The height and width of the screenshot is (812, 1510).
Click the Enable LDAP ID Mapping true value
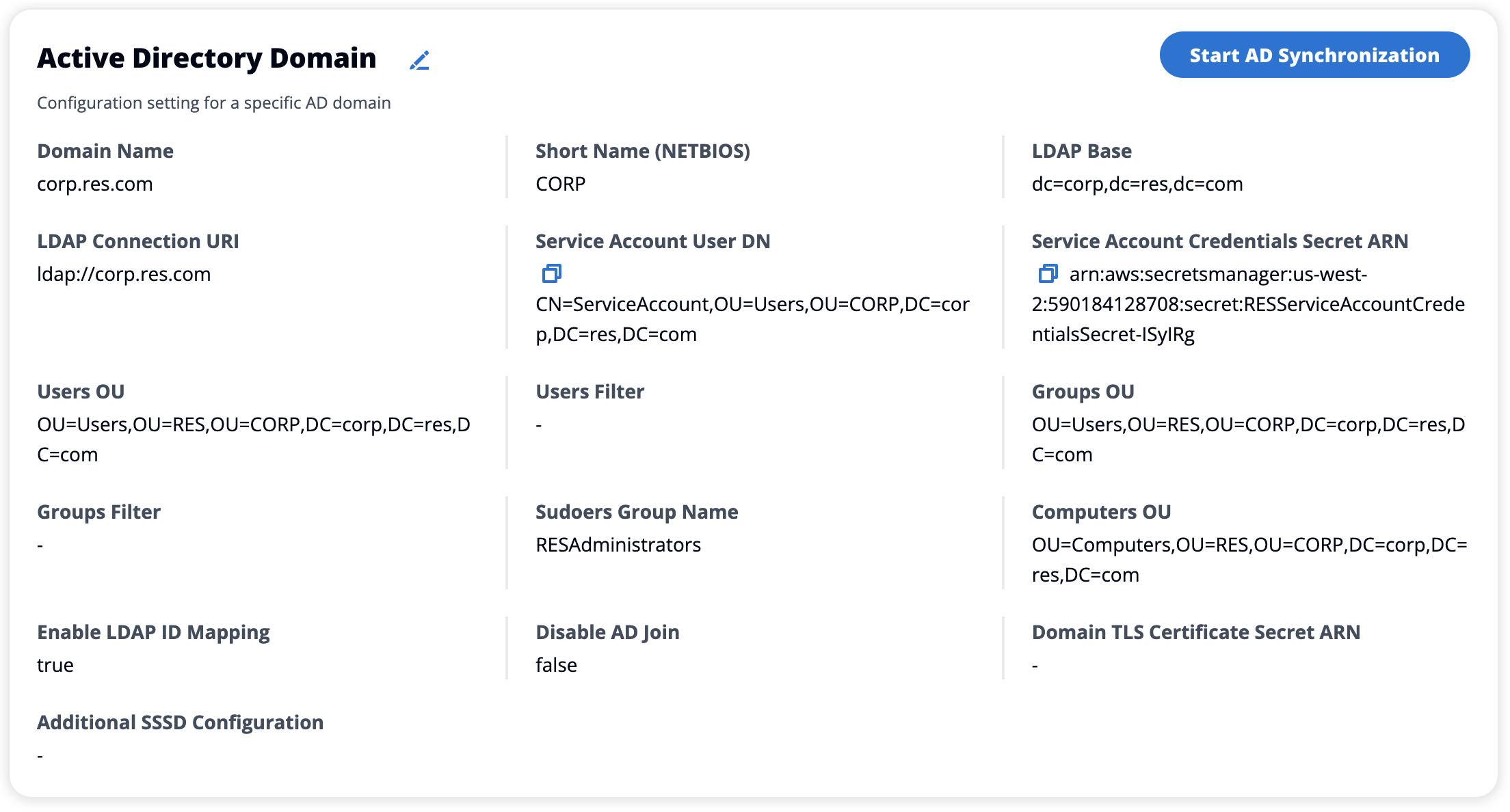point(54,664)
